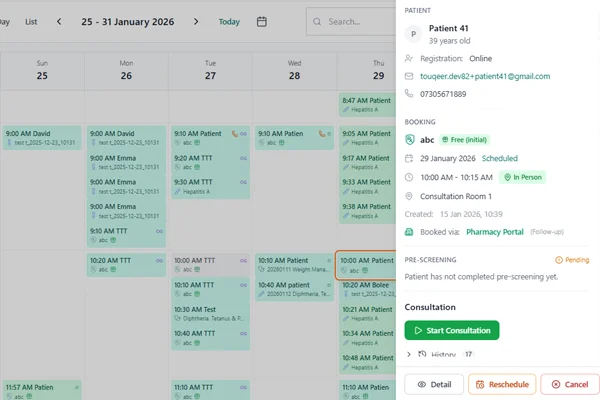
Task: Open Thursday 10:48 AM Patient appointment
Action: [367, 362]
